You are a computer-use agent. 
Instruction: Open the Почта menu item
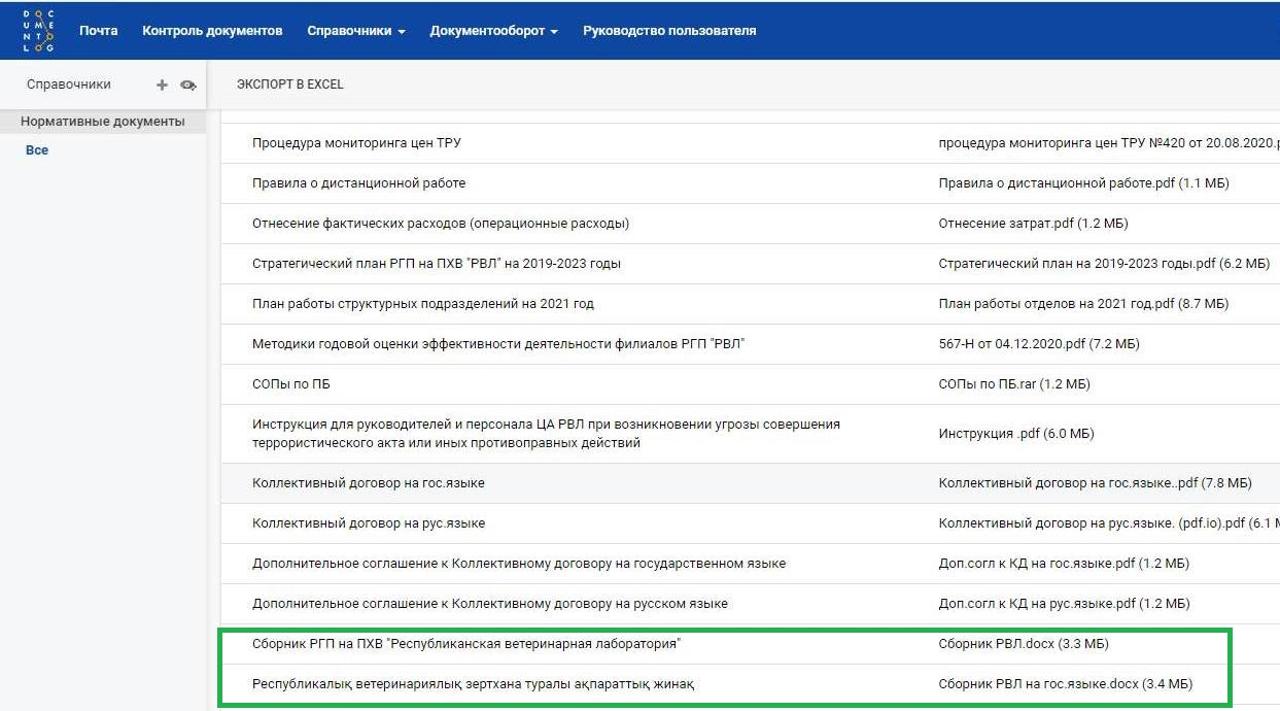(x=98, y=31)
